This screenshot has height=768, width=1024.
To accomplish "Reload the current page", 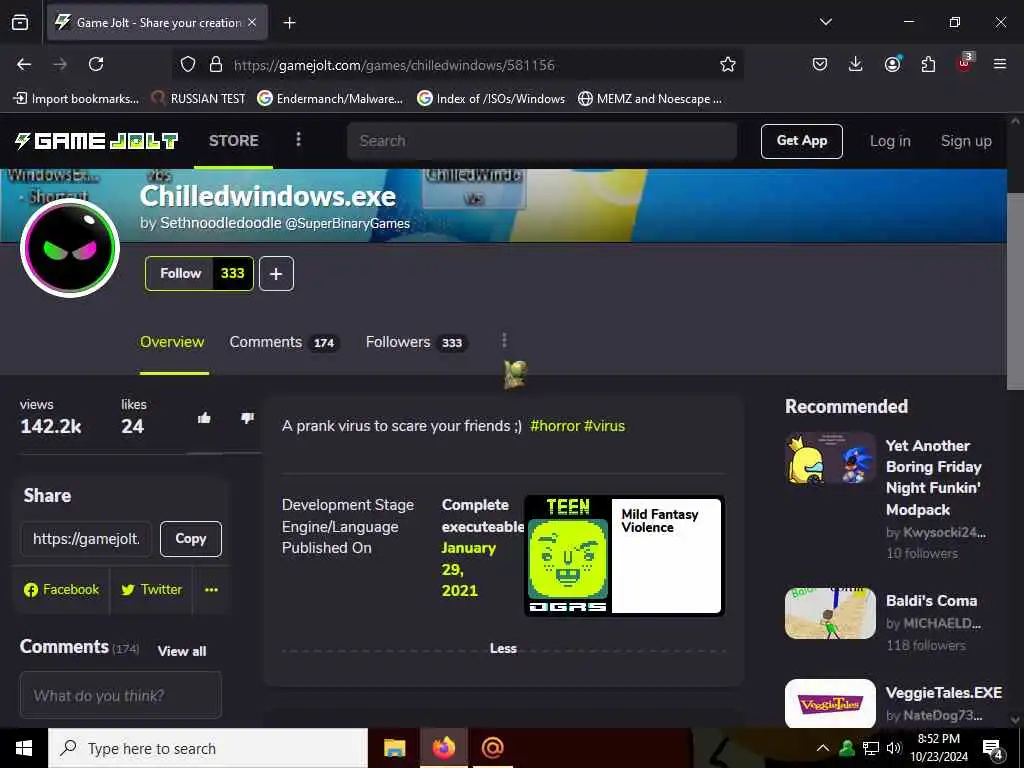I will click(96, 64).
